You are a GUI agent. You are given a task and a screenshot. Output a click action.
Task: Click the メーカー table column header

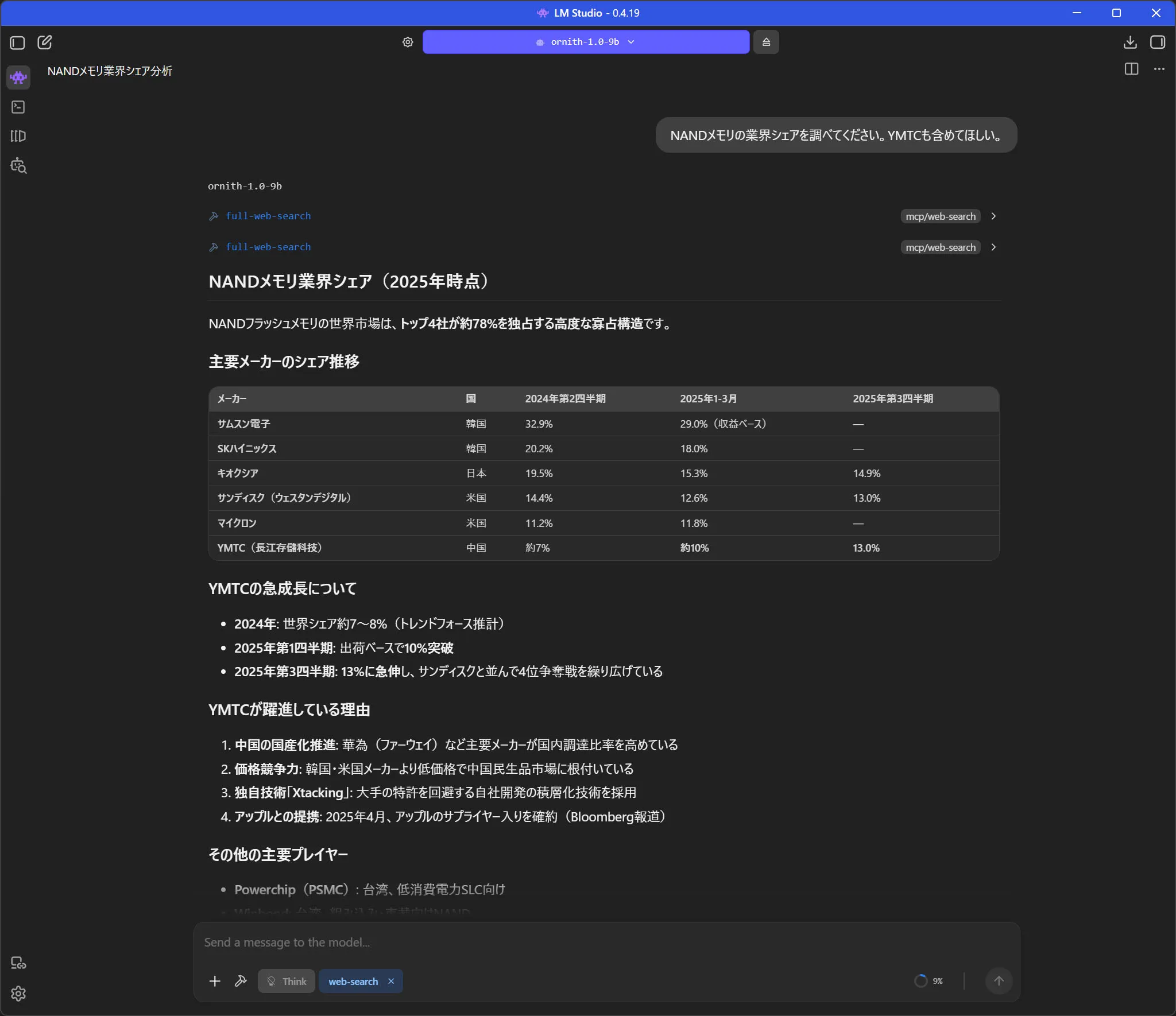232,398
